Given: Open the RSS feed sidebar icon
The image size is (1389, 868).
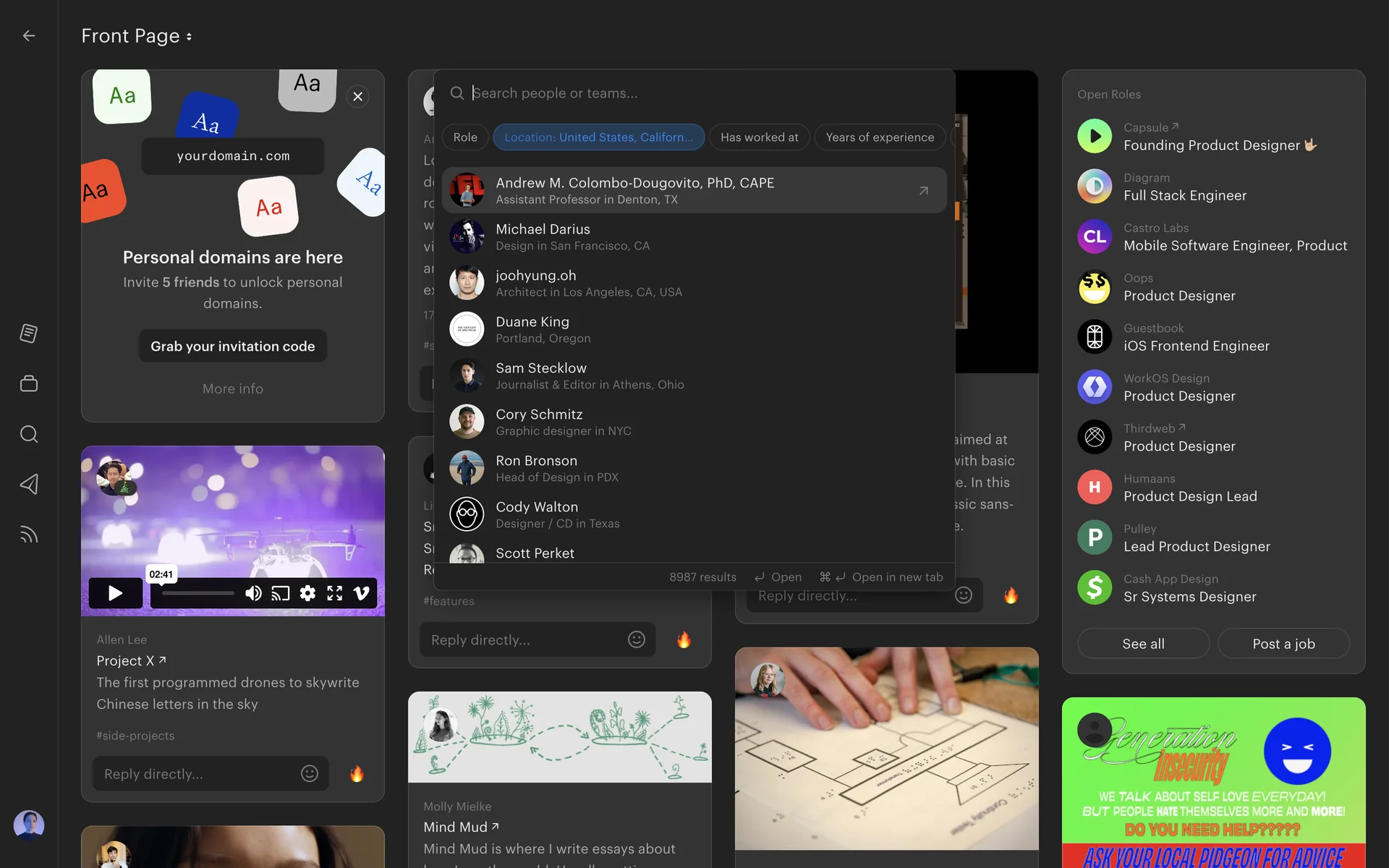Looking at the screenshot, I should [29, 535].
